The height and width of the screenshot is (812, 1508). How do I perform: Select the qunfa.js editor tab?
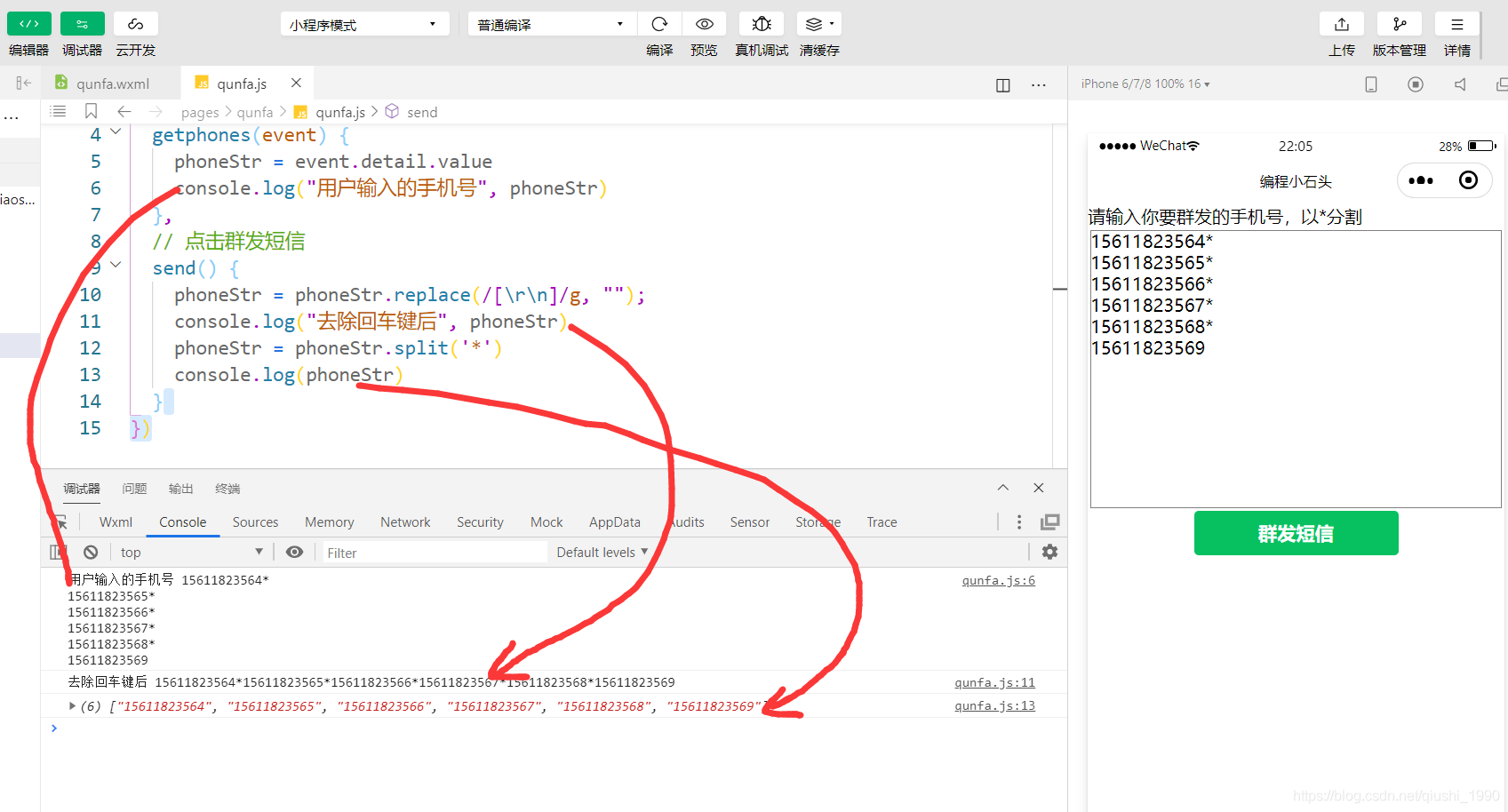coord(242,84)
